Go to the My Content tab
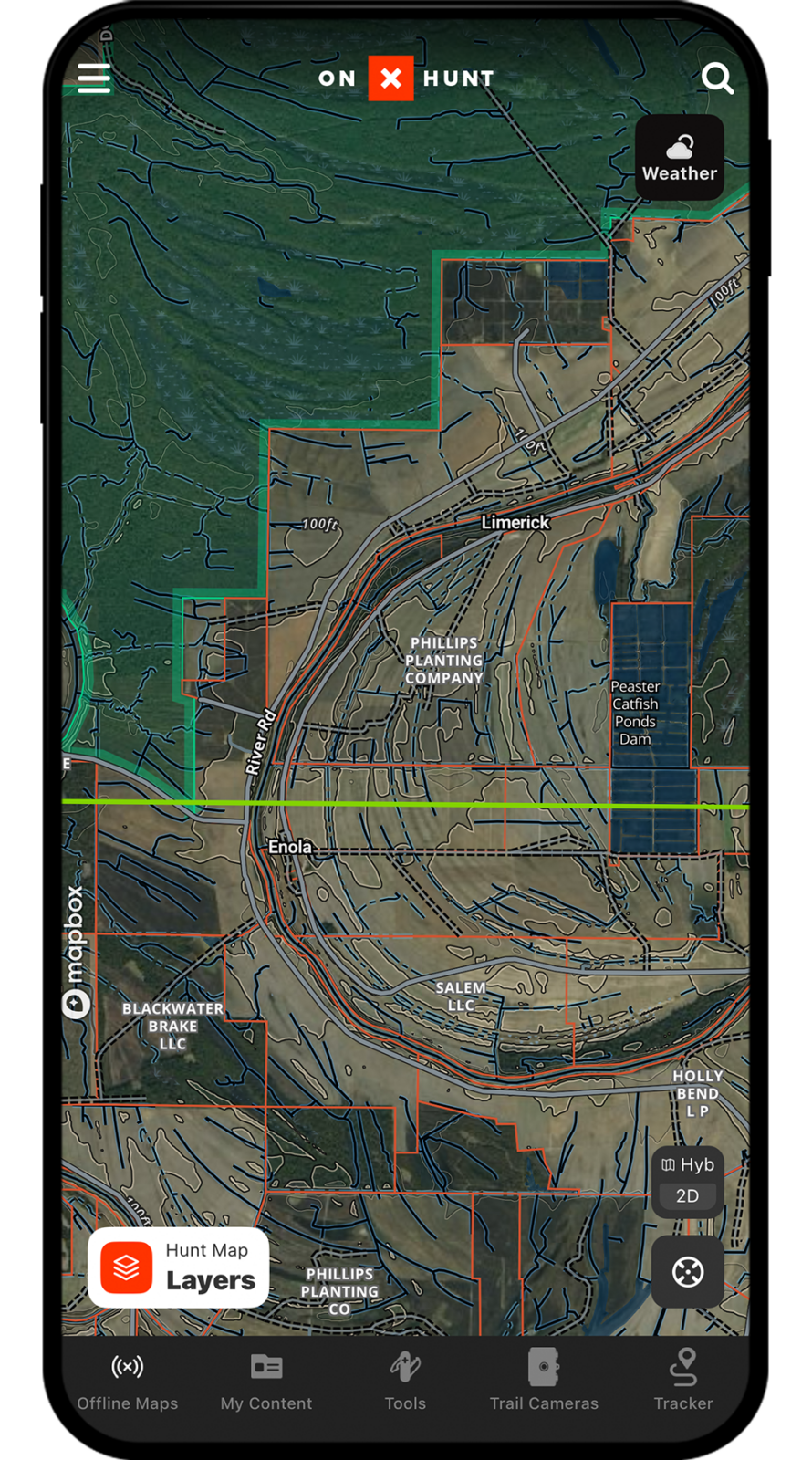This screenshot has width=812, height=1460. coord(266,1382)
